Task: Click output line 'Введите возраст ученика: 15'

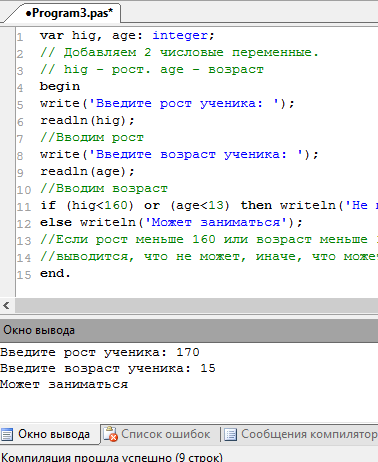Action: click(108, 368)
